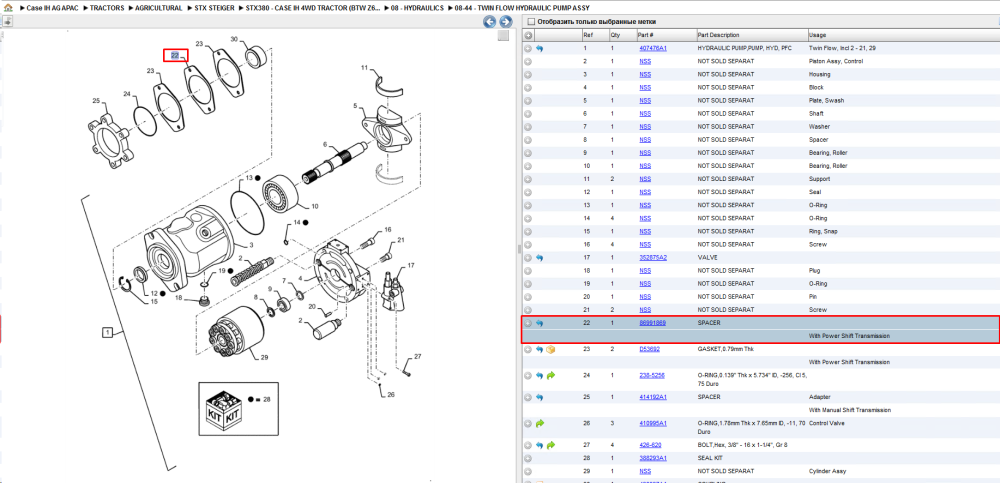Click the 'Cylinder Assy' usage cell
The image size is (1000, 483).
pyautogui.click(x=827, y=471)
